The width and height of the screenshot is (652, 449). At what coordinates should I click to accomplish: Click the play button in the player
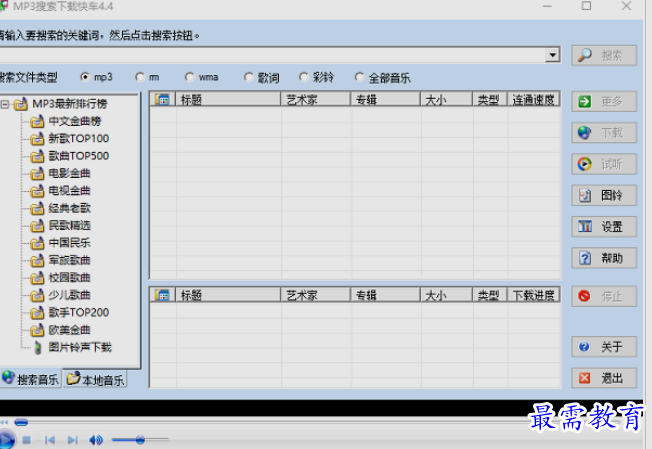point(6,440)
